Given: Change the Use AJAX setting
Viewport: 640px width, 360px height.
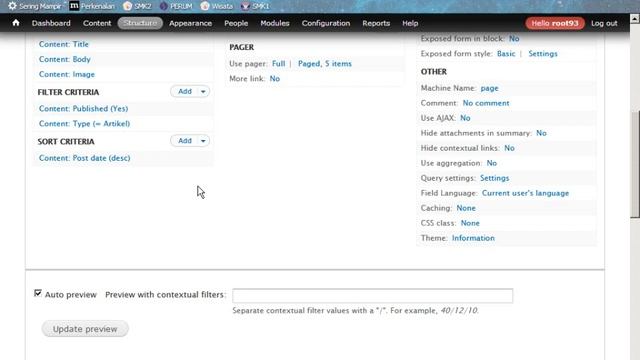Looking at the screenshot, I should click(x=465, y=118).
